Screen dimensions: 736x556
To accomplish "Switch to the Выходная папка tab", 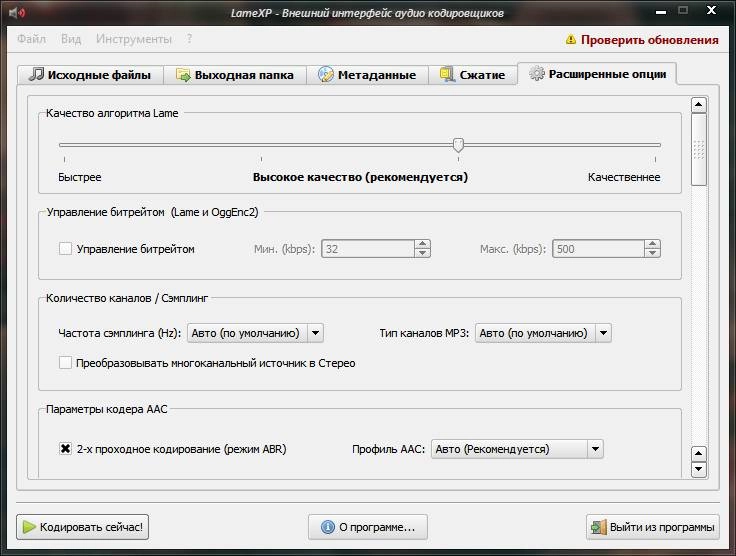I will pyautogui.click(x=235, y=75).
